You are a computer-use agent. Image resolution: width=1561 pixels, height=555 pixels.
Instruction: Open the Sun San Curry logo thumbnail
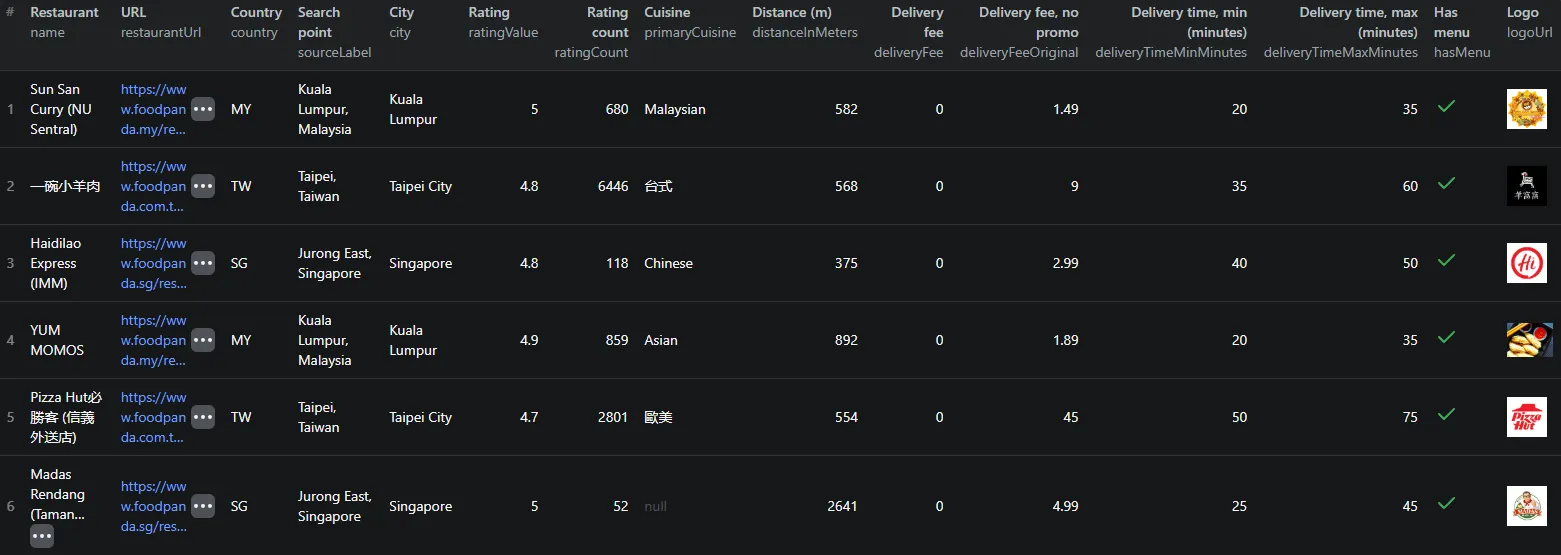click(x=1526, y=109)
